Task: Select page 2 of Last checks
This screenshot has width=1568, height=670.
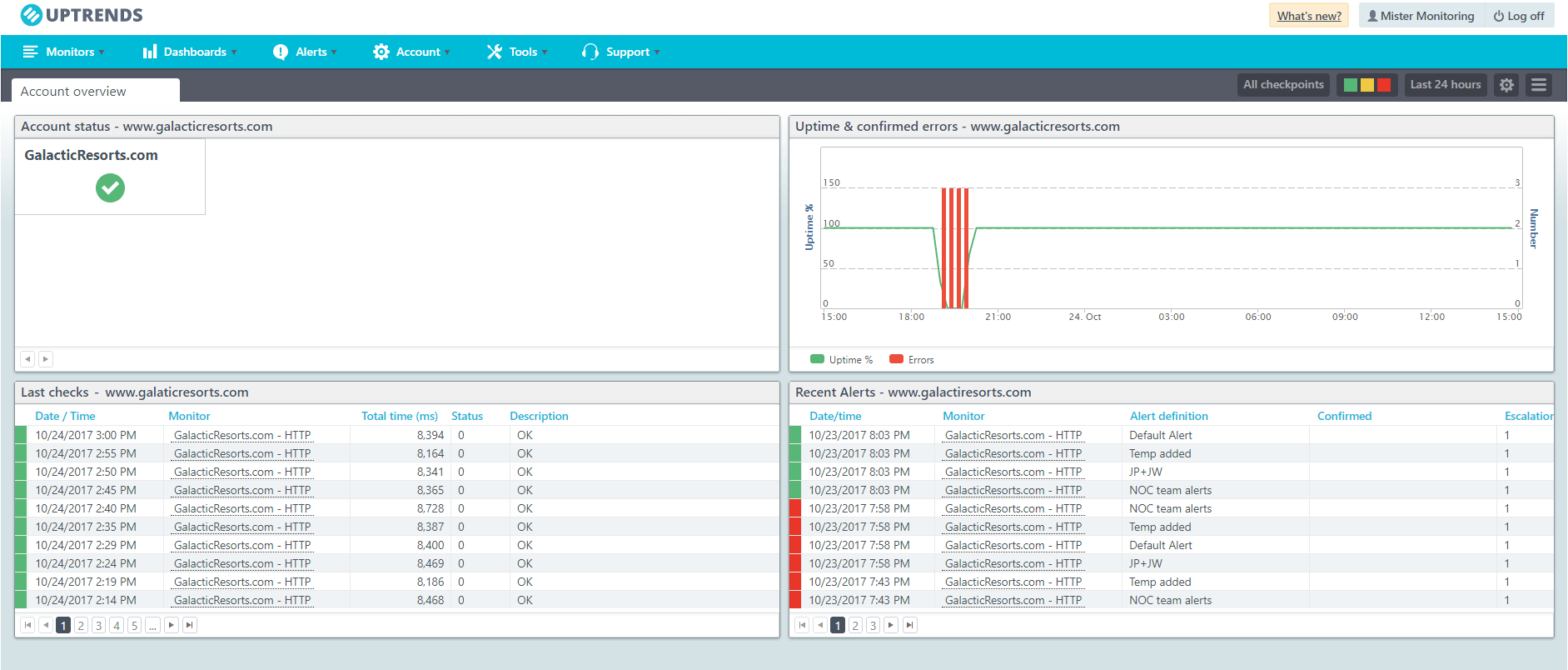Action: [81, 625]
